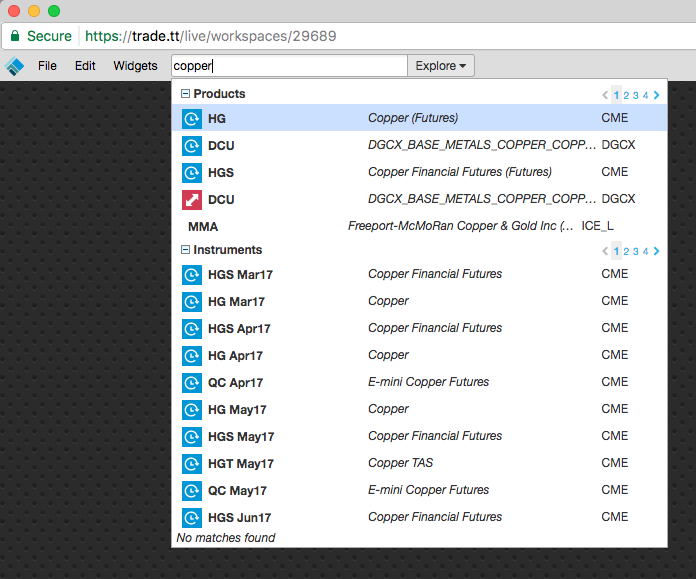The height and width of the screenshot is (579, 696).
Task: Select QC Apr17 instrument name
Action: coord(235,383)
